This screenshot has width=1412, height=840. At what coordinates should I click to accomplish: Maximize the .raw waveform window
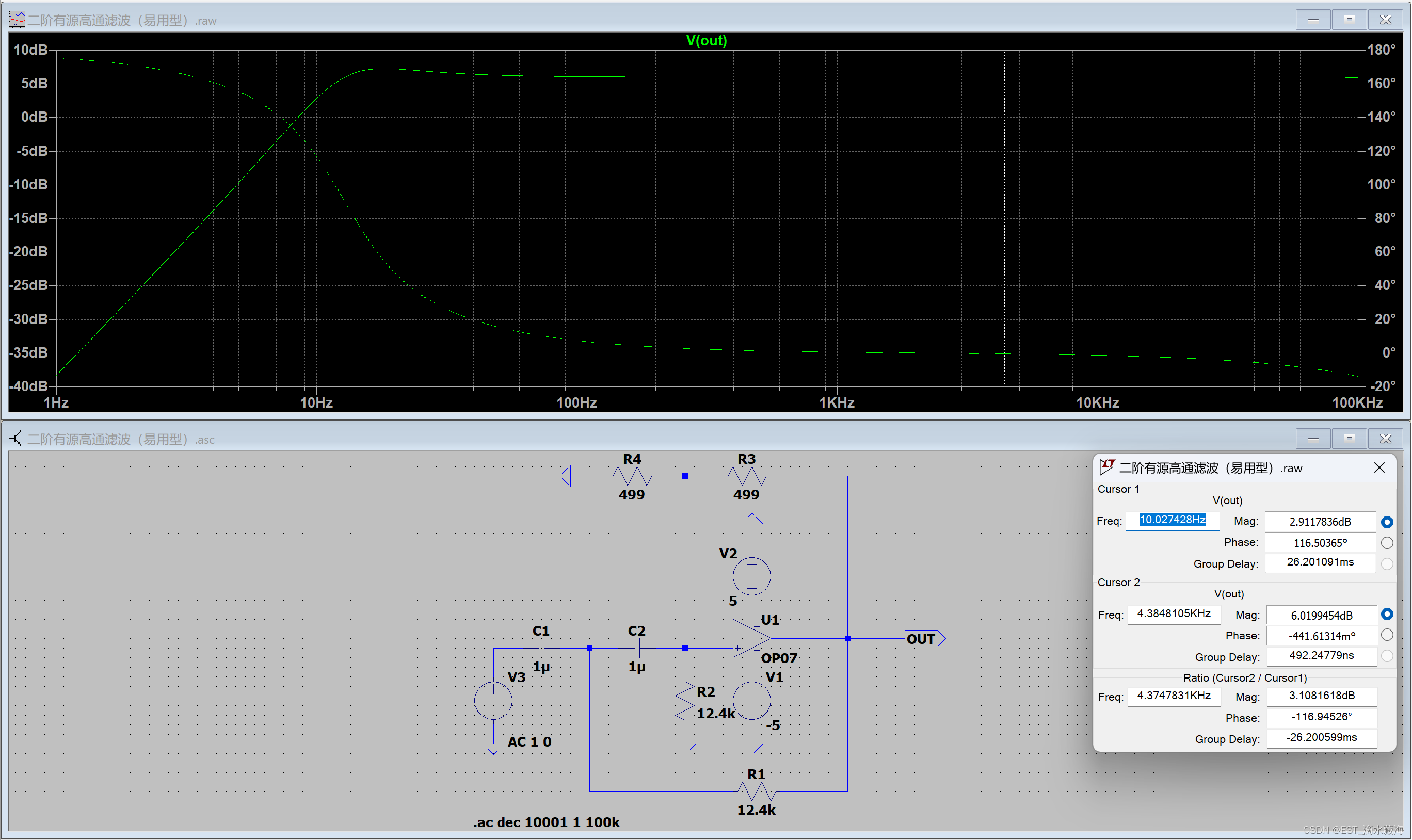[1349, 20]
